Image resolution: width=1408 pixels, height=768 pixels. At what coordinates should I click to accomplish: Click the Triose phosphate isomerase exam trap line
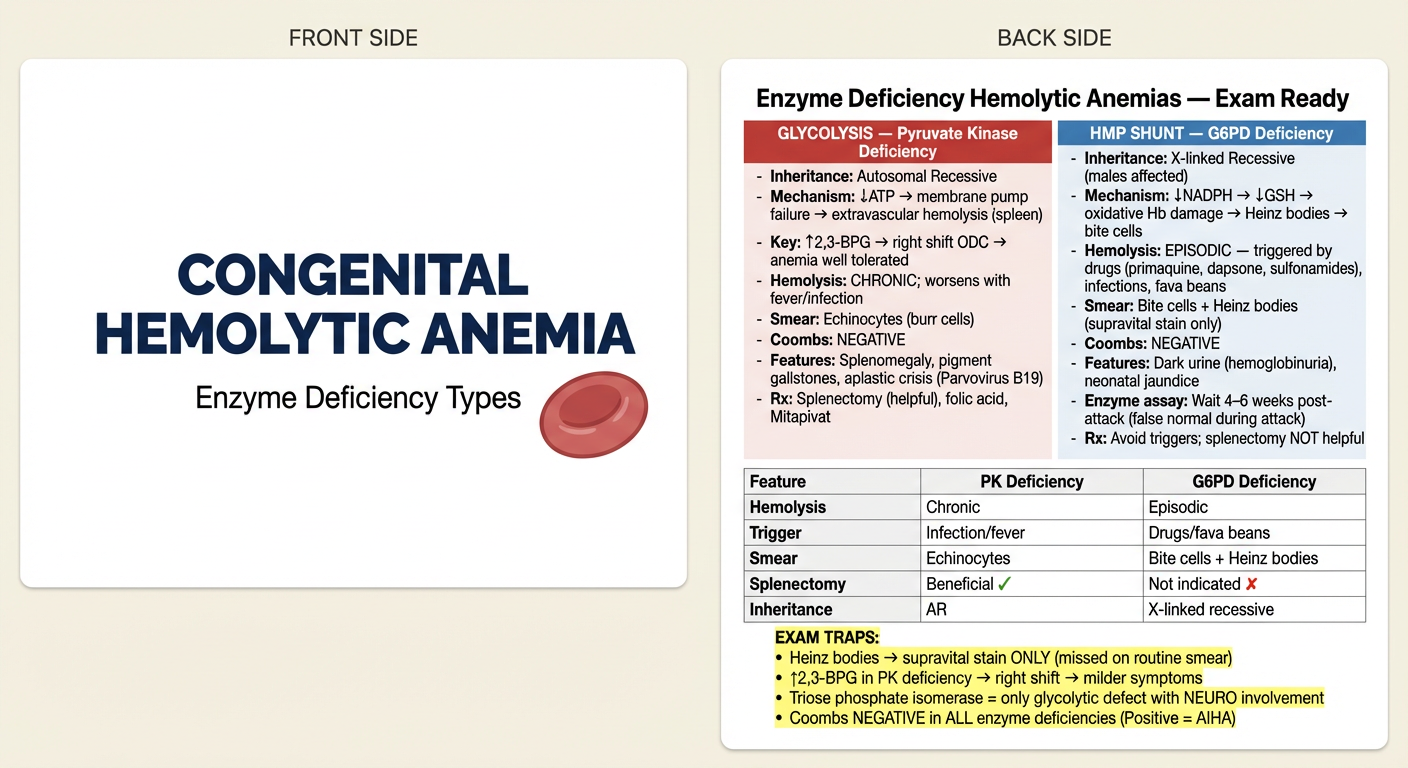point(1056,698)
